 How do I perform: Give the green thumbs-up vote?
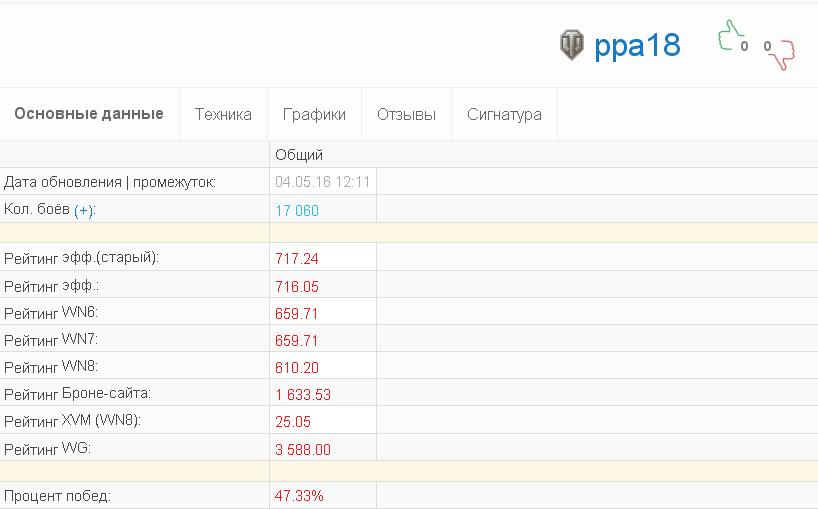(730, 35)
